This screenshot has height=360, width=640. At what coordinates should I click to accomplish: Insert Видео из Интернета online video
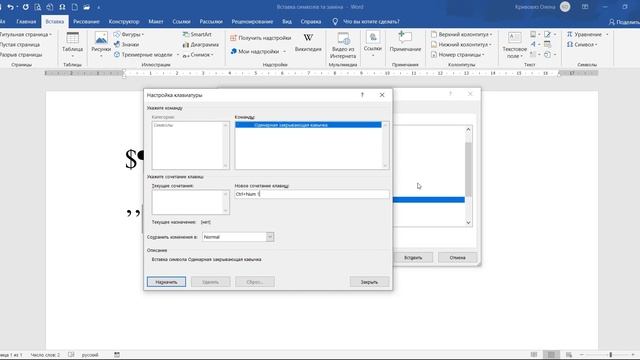click(343, 45)
